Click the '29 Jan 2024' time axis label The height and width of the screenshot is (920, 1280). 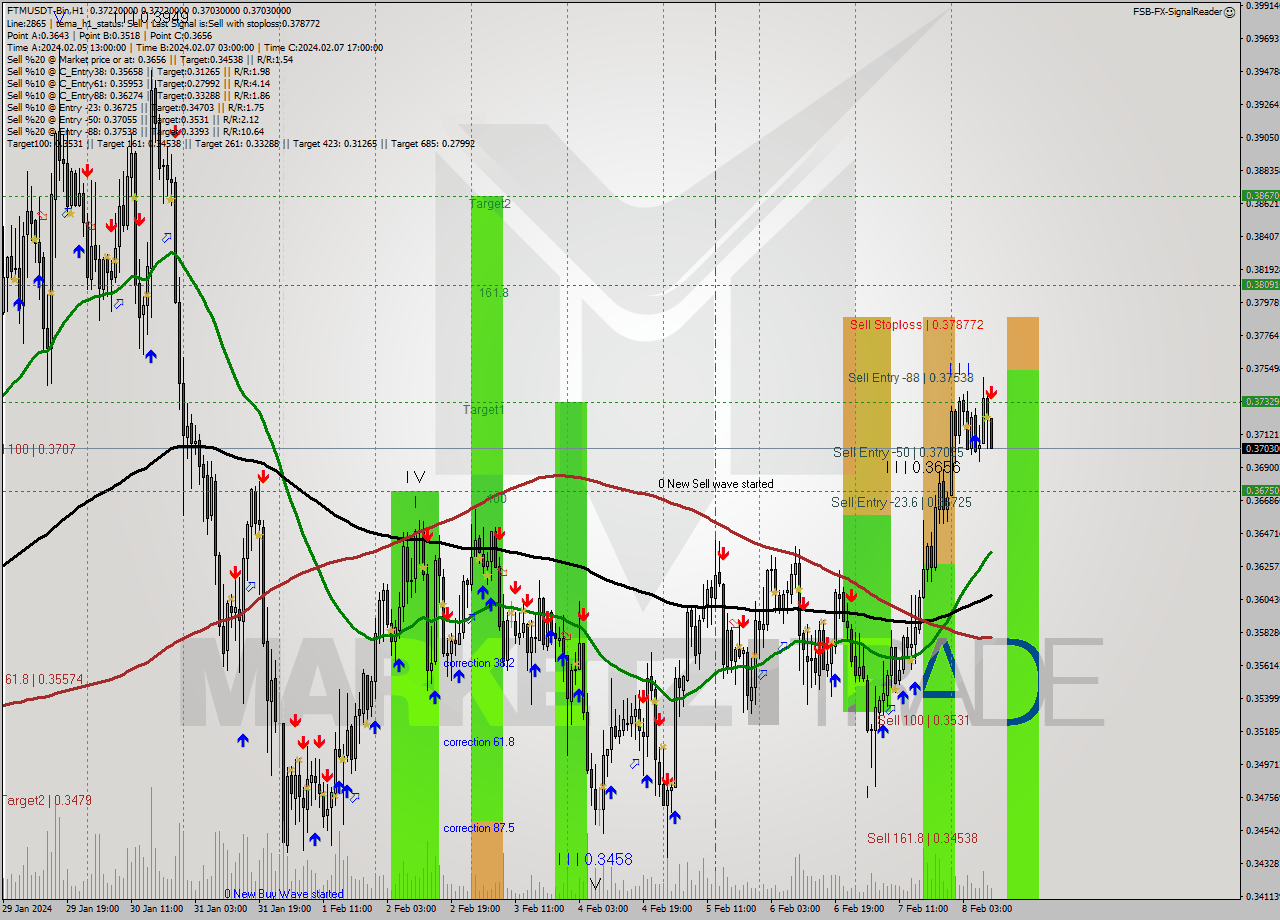pos(28,909)
